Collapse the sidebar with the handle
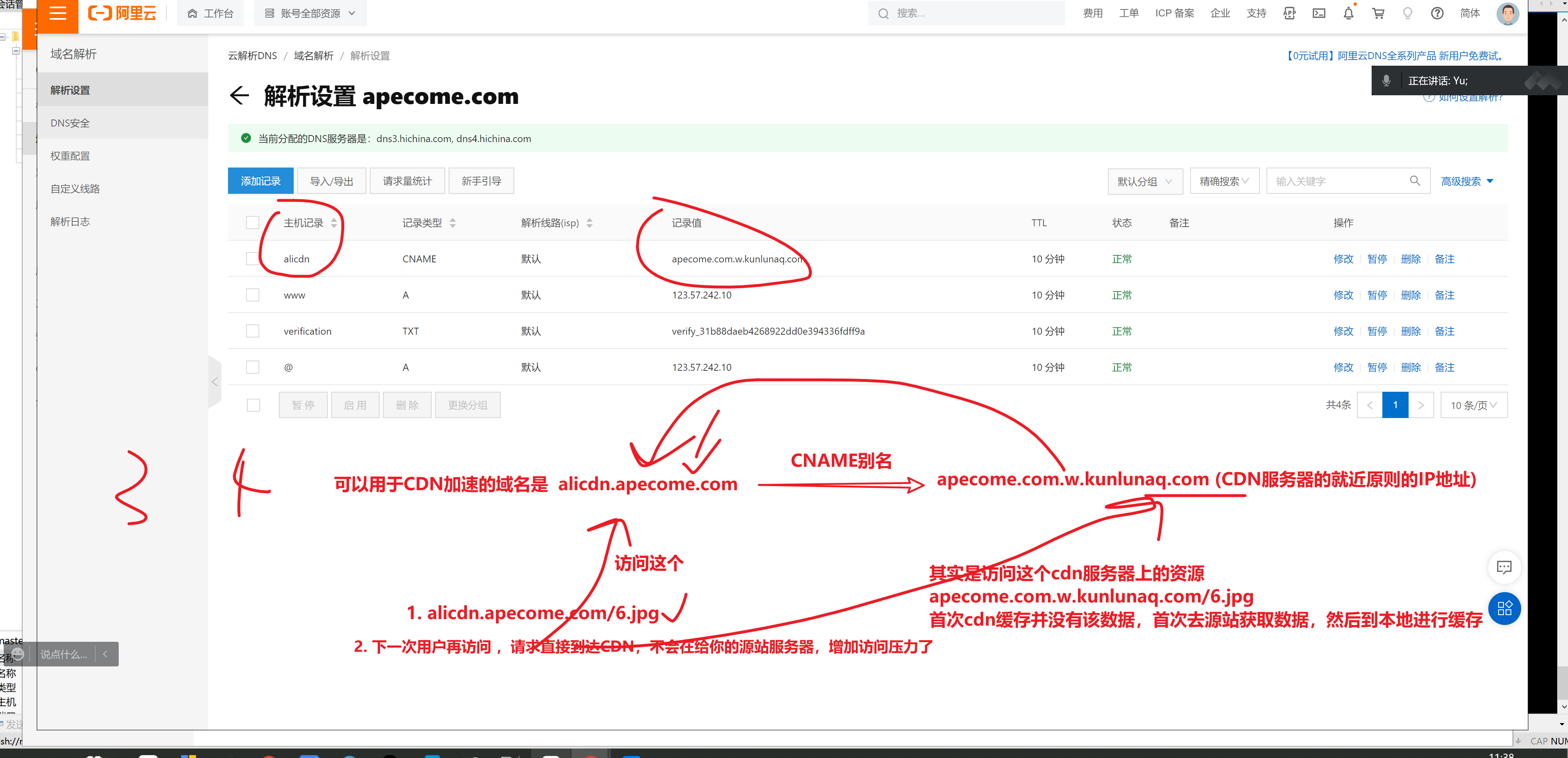This screenshot has width=1568, height=758. pyautogui.click(x=214, y=382)
